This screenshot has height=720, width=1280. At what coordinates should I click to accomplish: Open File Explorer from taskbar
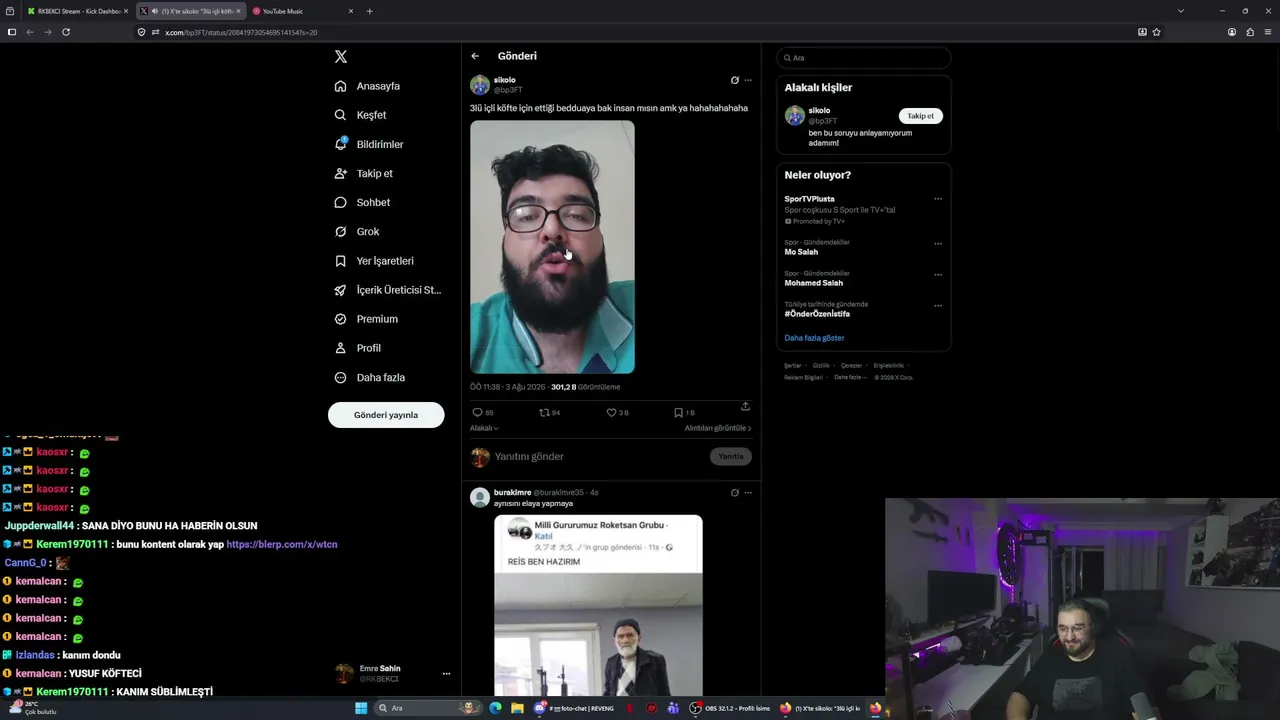point(517,708)
